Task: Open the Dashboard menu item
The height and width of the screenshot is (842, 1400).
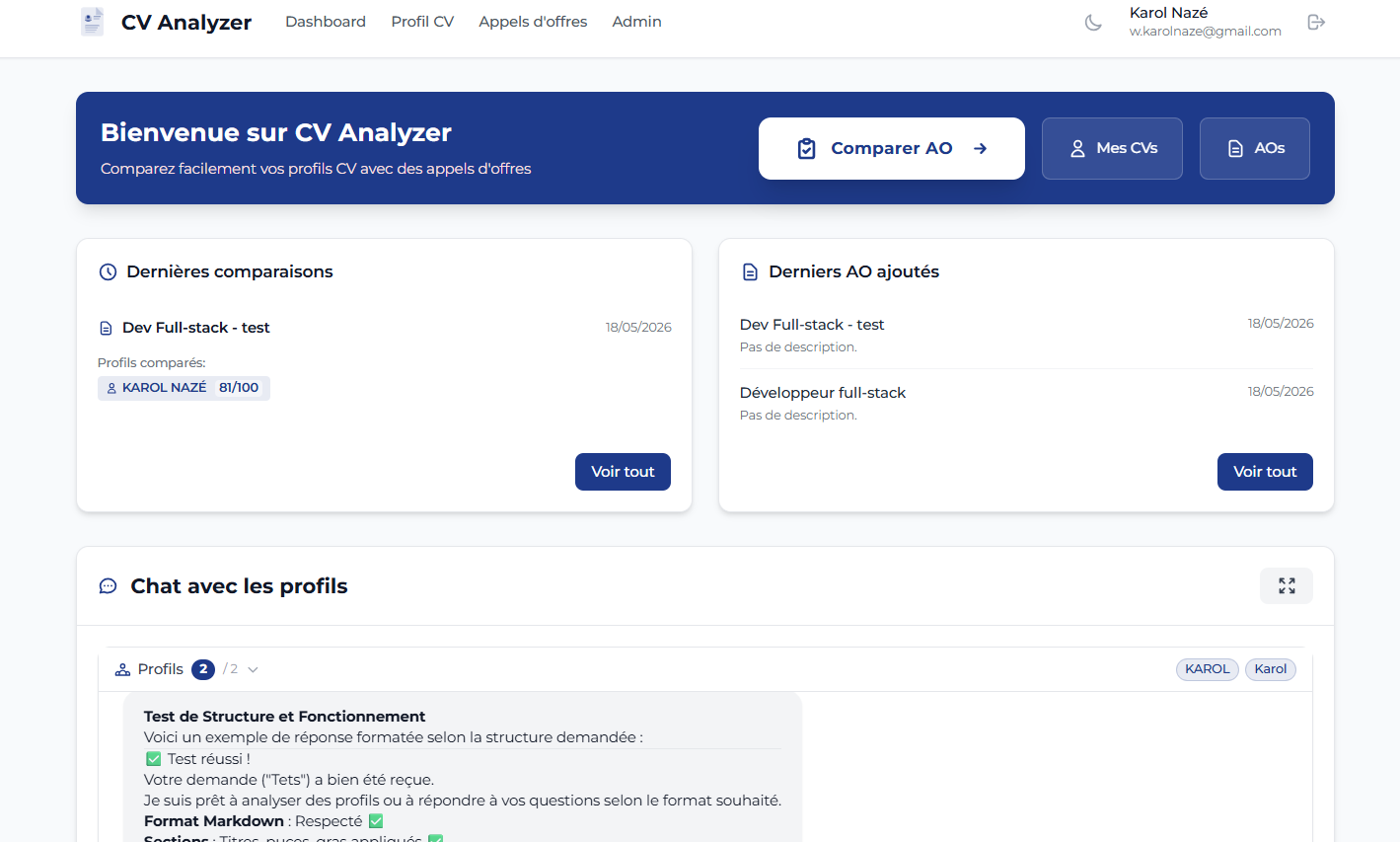Action: click(x=326, y=22)
